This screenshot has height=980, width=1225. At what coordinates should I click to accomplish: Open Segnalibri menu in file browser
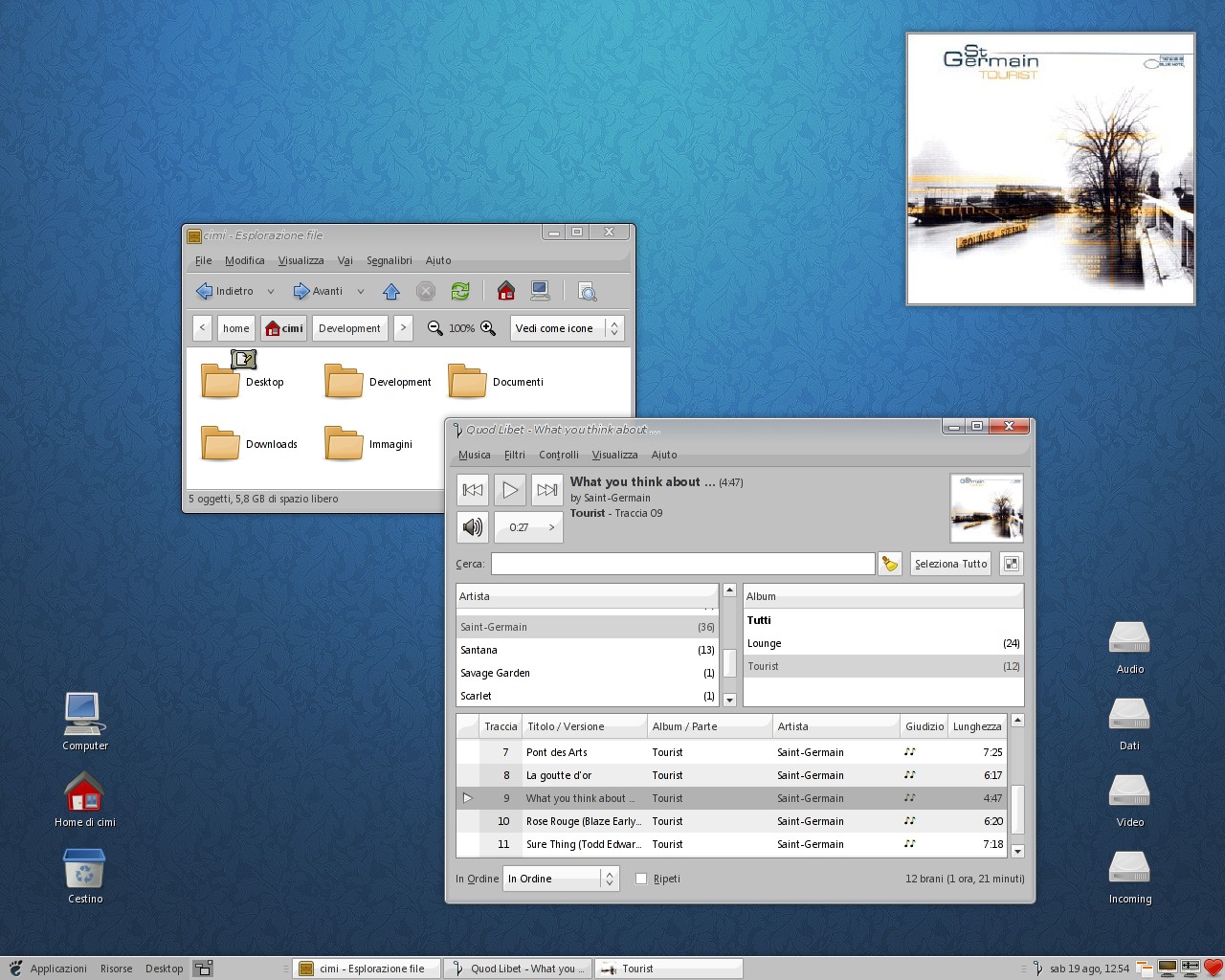point(389,260)
